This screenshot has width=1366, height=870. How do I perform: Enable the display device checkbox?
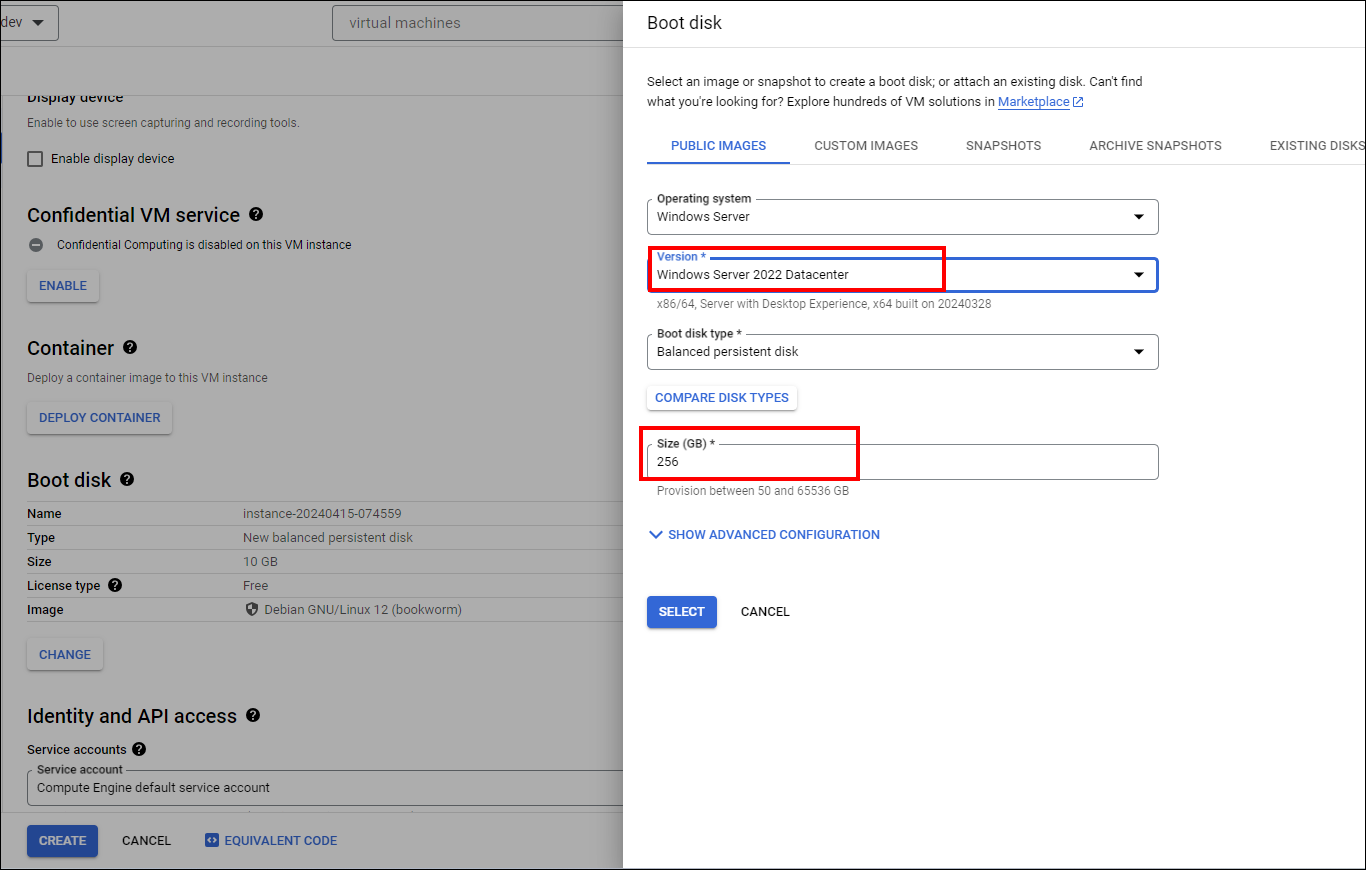36,159
